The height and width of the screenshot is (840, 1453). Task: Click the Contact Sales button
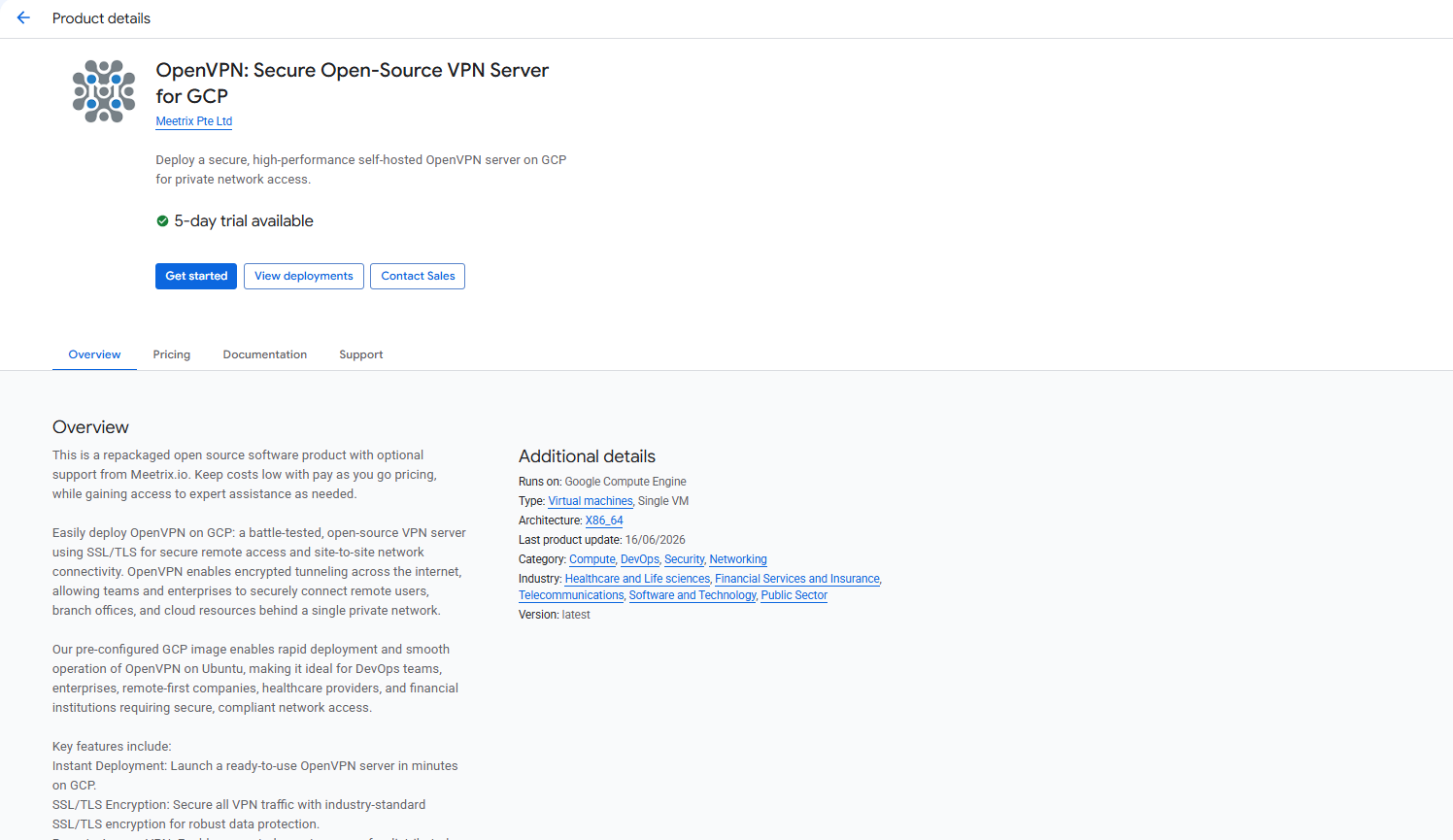[418, 276]
